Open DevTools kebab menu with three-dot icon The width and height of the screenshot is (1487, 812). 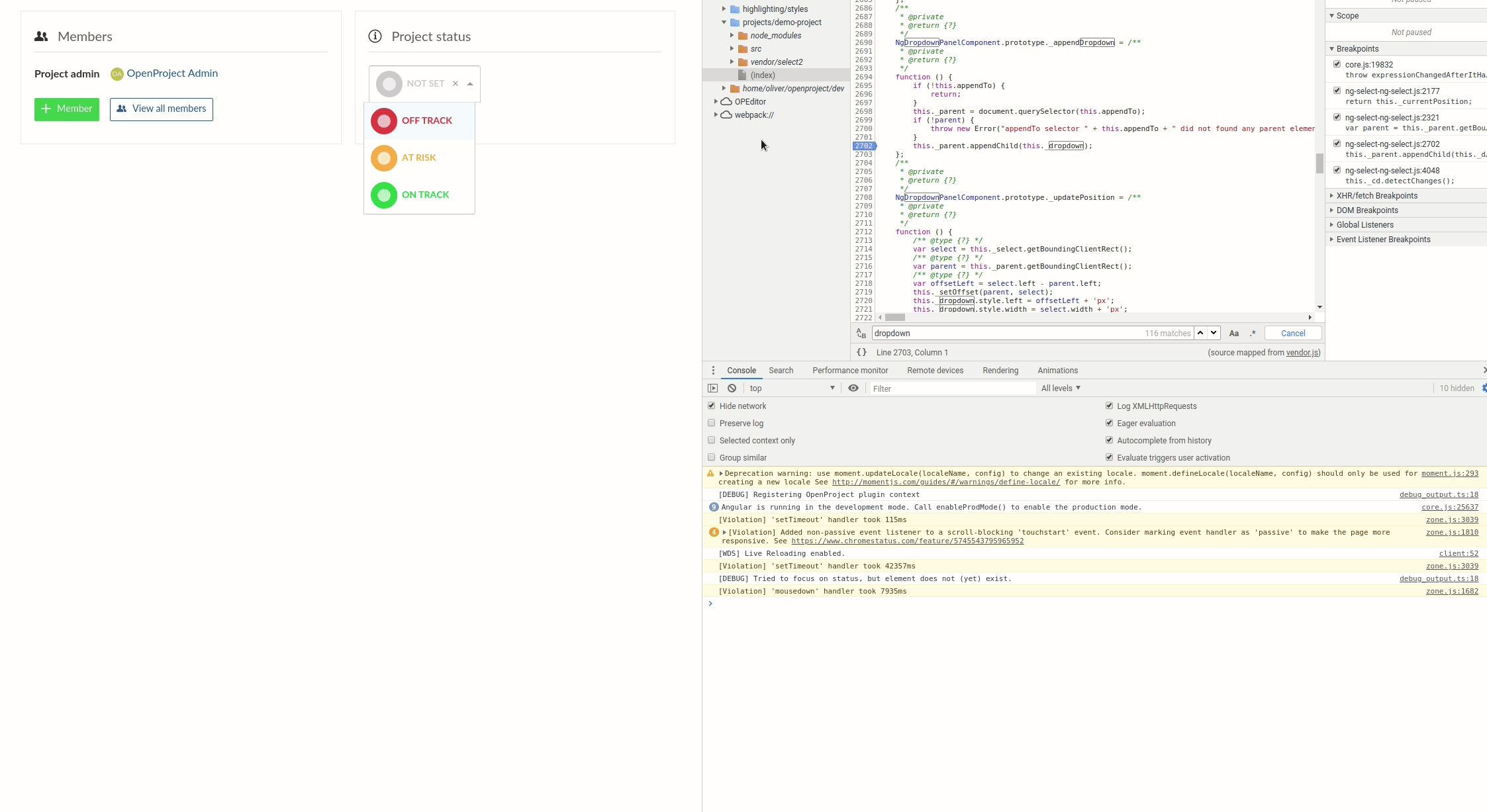click(x=712, y=370)
